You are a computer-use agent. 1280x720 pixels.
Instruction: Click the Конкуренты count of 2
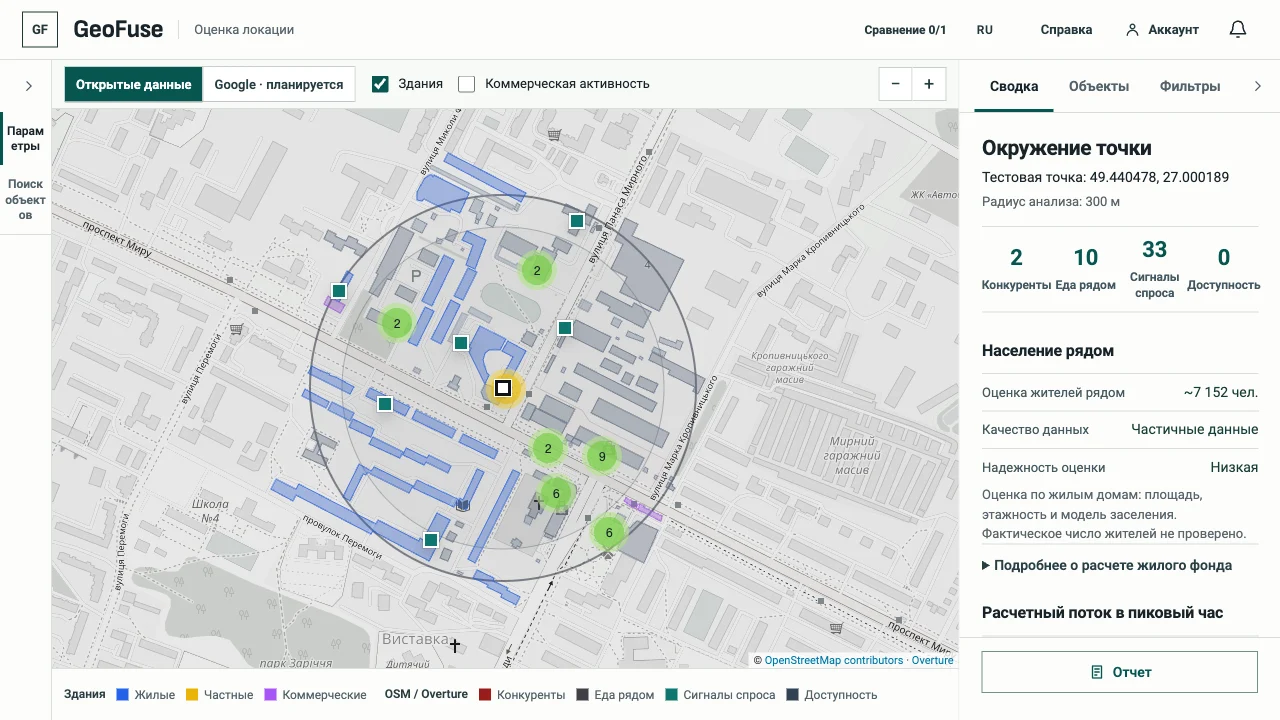click(x=1016, y=258)
